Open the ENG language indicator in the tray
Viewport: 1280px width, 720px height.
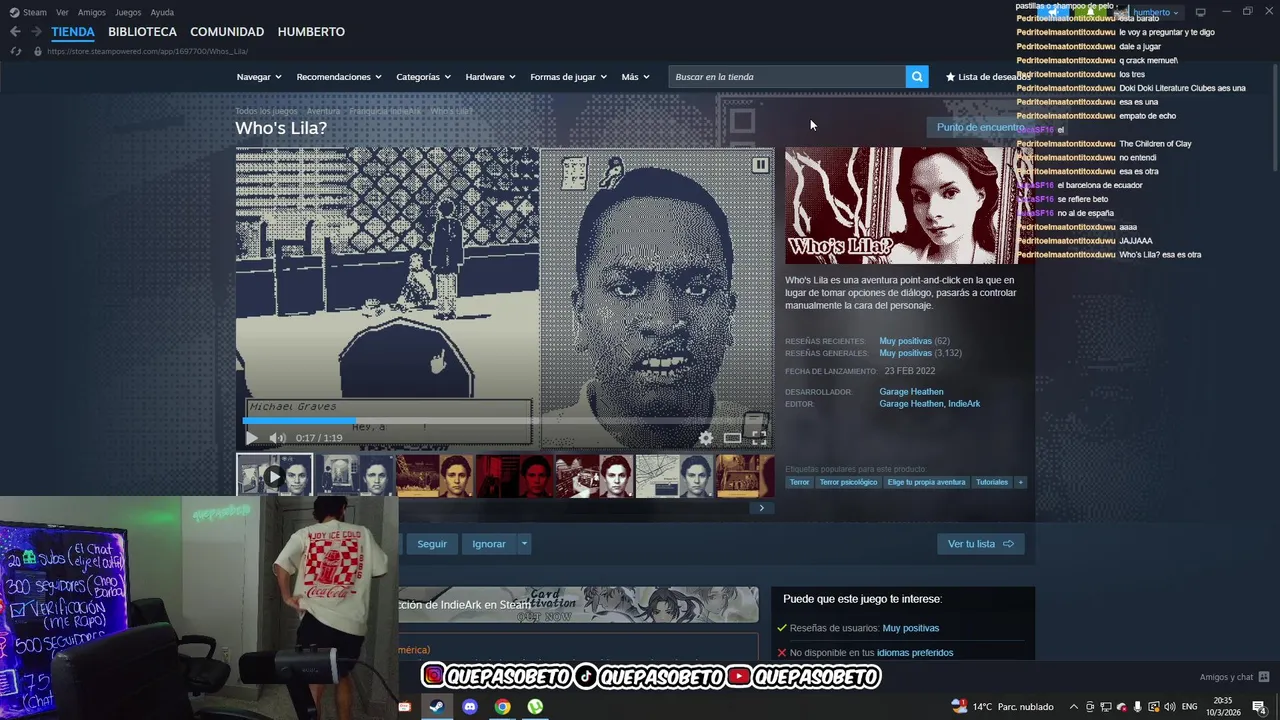pos(1189,706)
